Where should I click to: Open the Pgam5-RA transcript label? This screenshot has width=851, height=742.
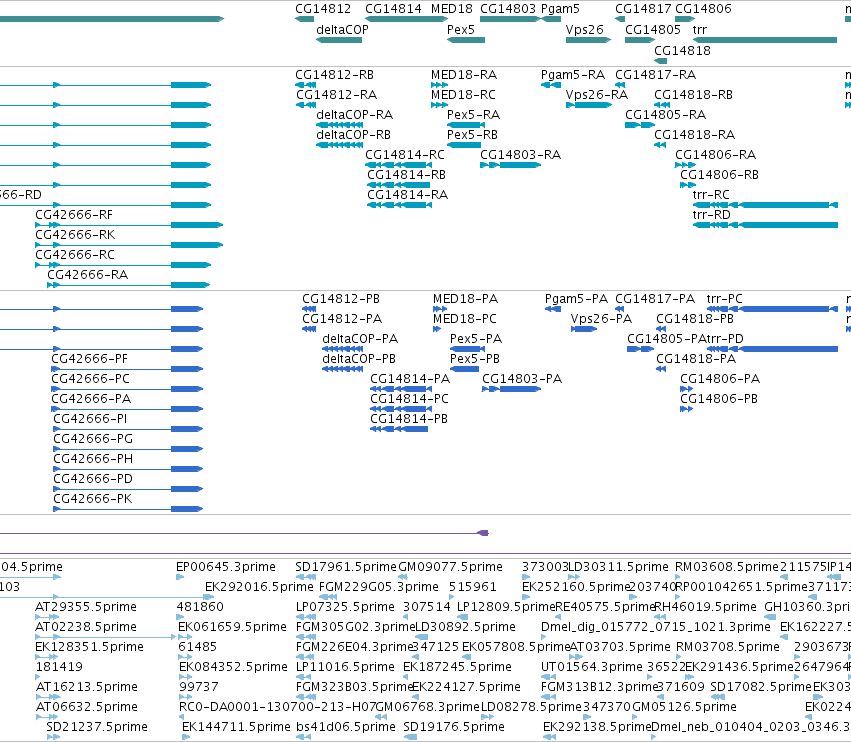click(573, 74)
